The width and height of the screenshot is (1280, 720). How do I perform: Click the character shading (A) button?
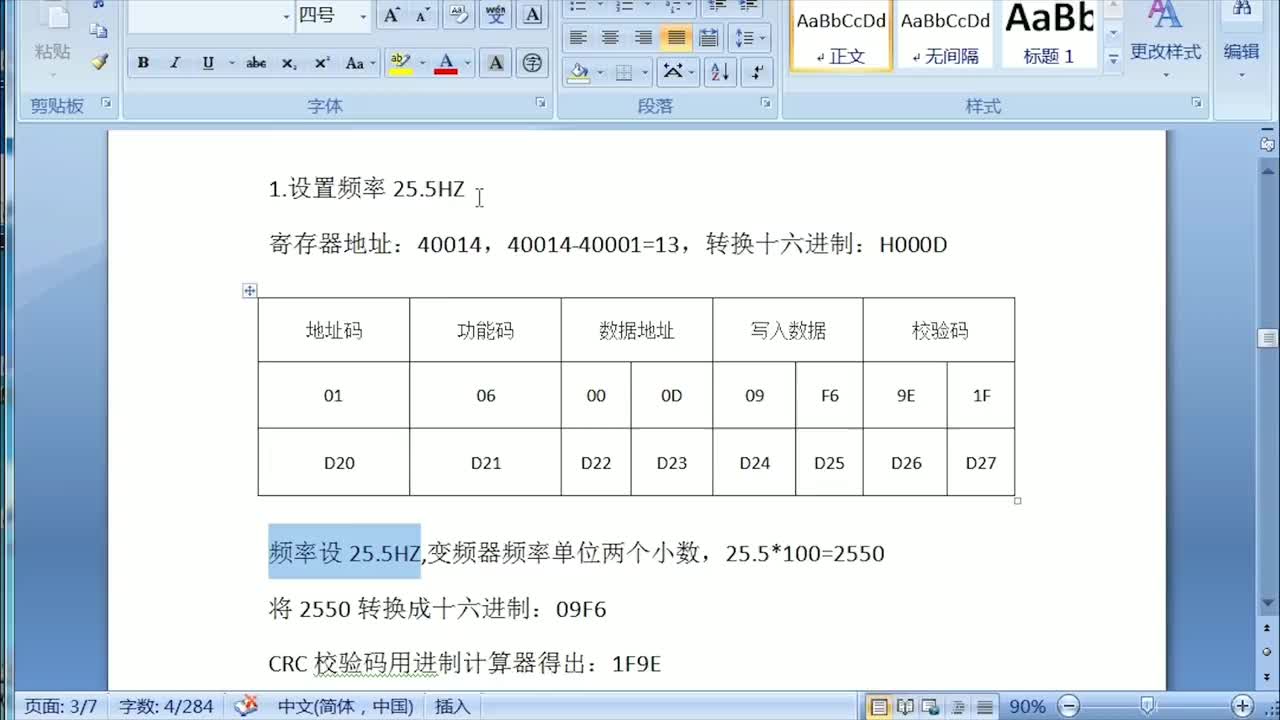[x=496, y=63]
